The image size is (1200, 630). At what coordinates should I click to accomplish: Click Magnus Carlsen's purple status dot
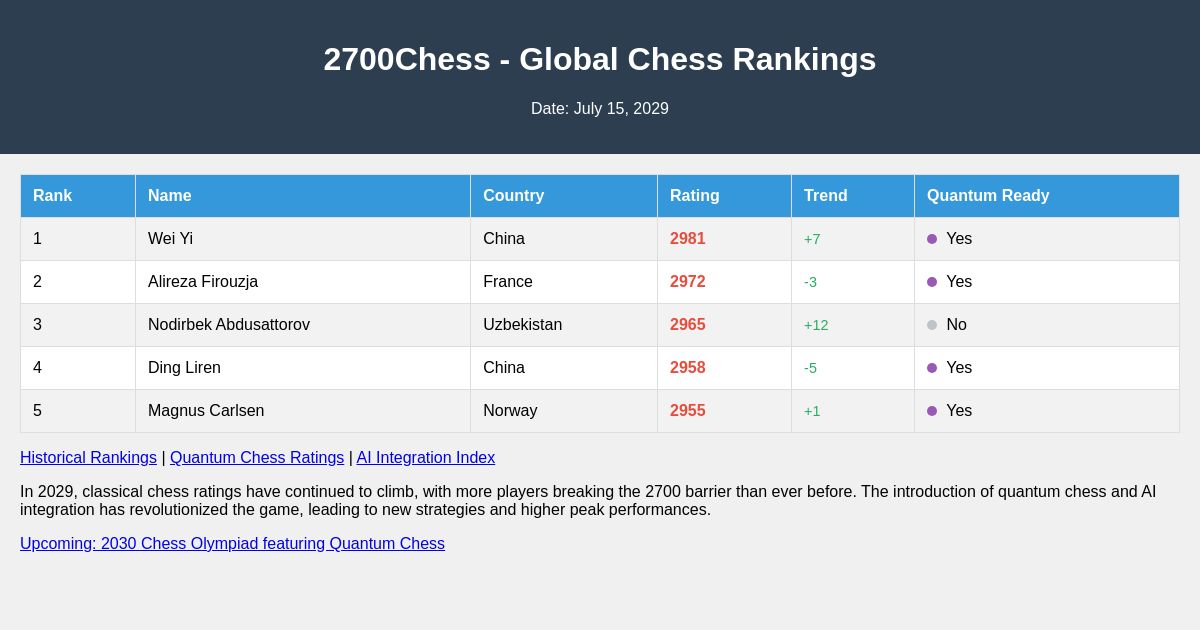click(933, 411)
